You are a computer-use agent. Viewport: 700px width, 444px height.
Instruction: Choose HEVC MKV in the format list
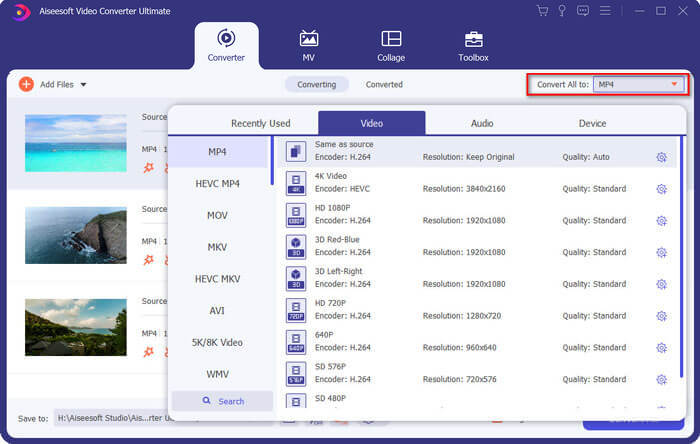coord(217,279)
